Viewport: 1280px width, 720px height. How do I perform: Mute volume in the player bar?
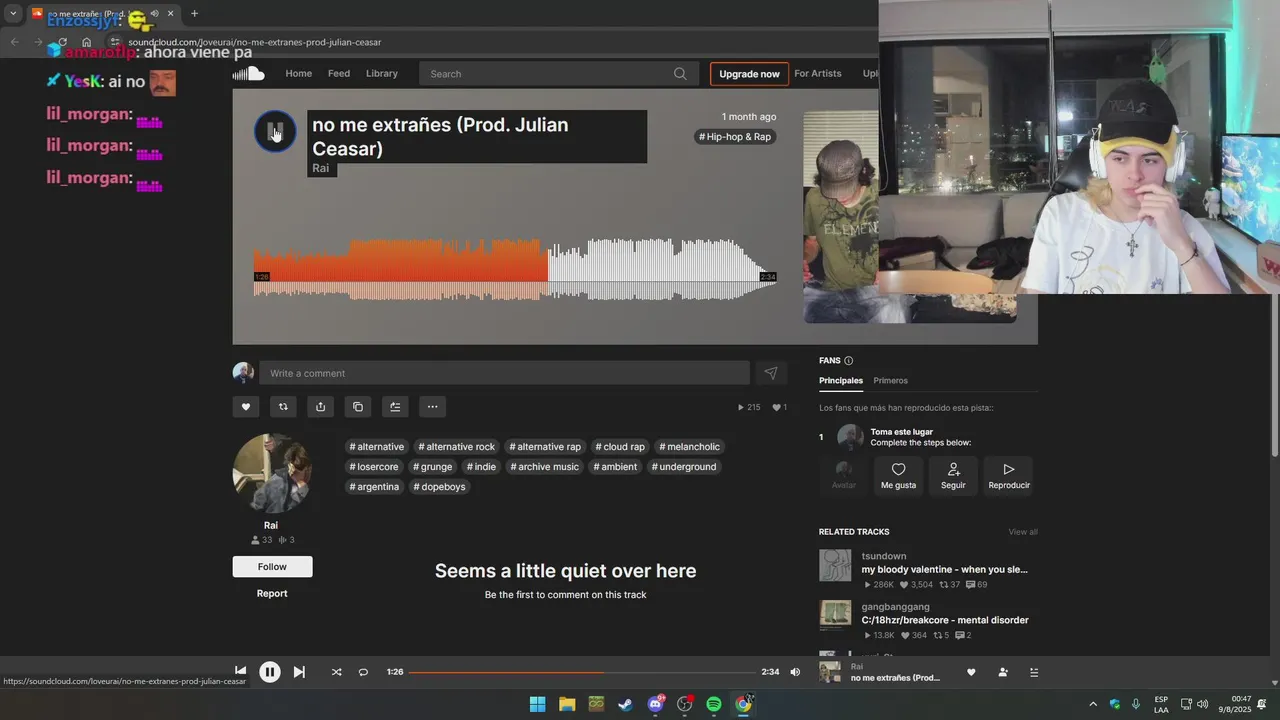click(795, 672)
